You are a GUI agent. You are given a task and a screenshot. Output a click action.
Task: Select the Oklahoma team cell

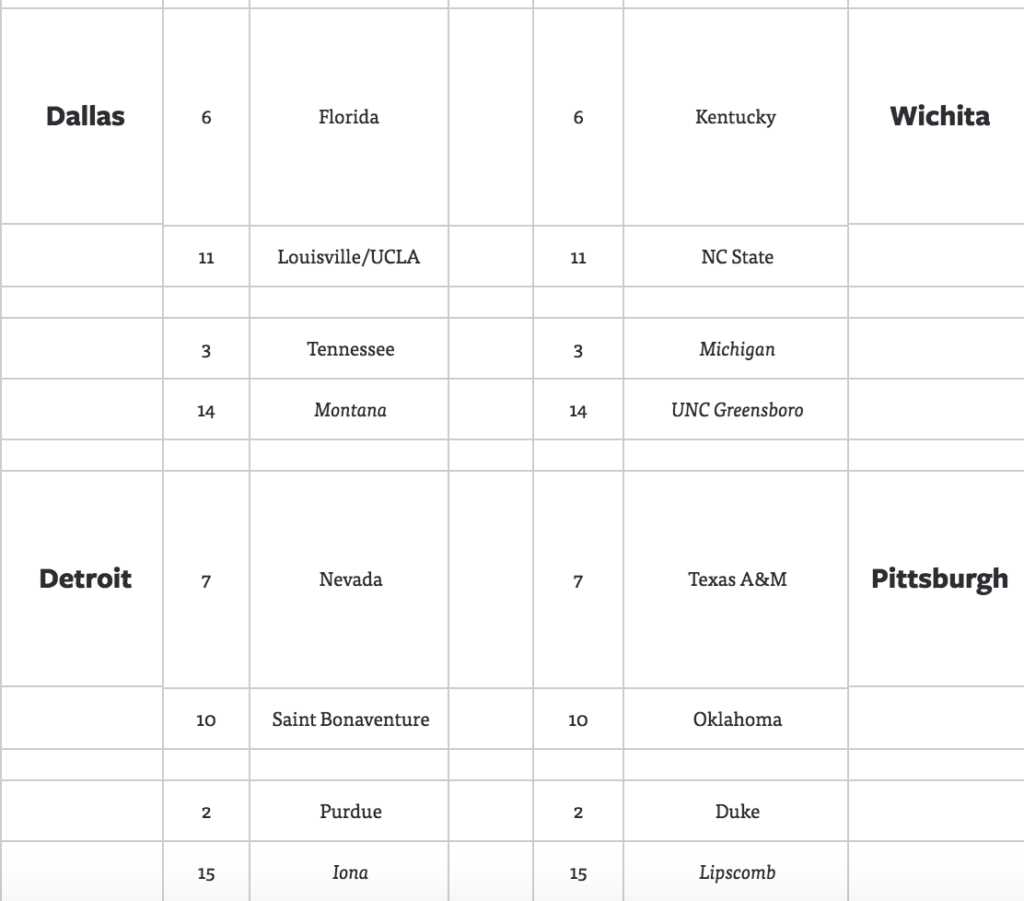[737, 719]
